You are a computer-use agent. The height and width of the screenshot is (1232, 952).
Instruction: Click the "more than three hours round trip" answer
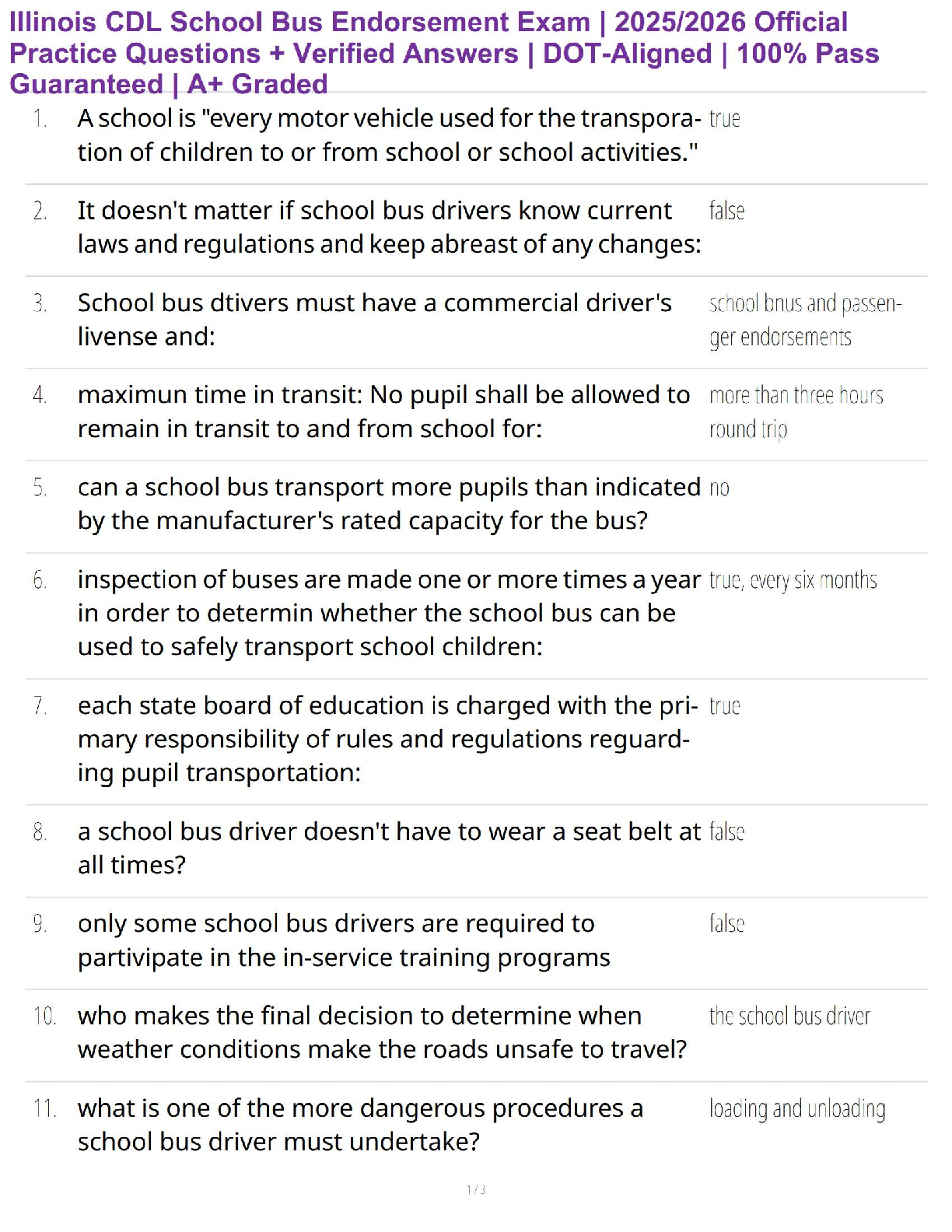(x=796, y=411)
